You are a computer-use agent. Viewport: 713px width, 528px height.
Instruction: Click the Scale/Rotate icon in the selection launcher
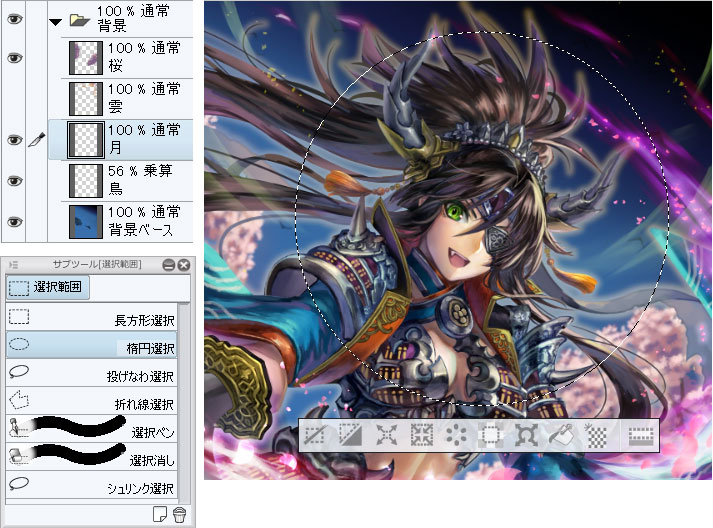(526, 436)
